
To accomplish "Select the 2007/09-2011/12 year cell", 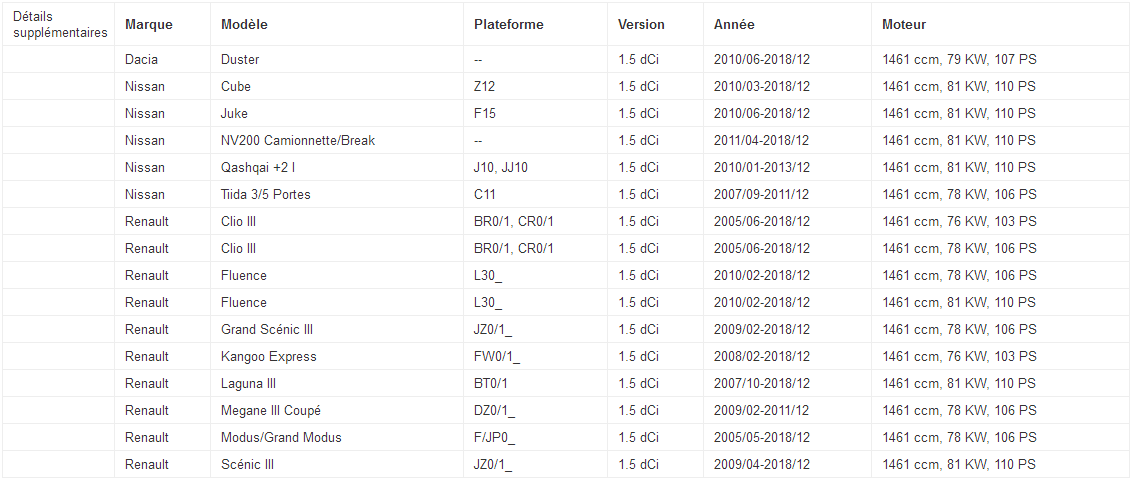I will 788,194.
